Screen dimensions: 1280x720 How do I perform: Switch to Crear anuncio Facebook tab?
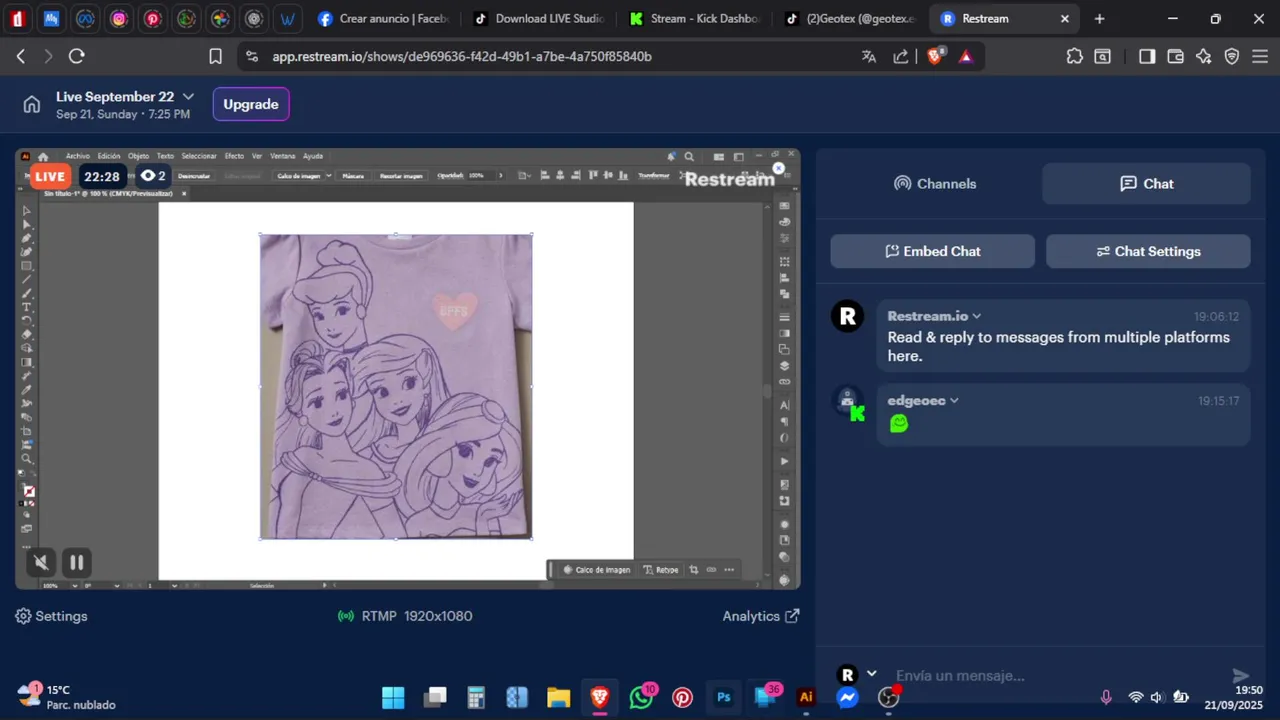(x=383, y=19)
